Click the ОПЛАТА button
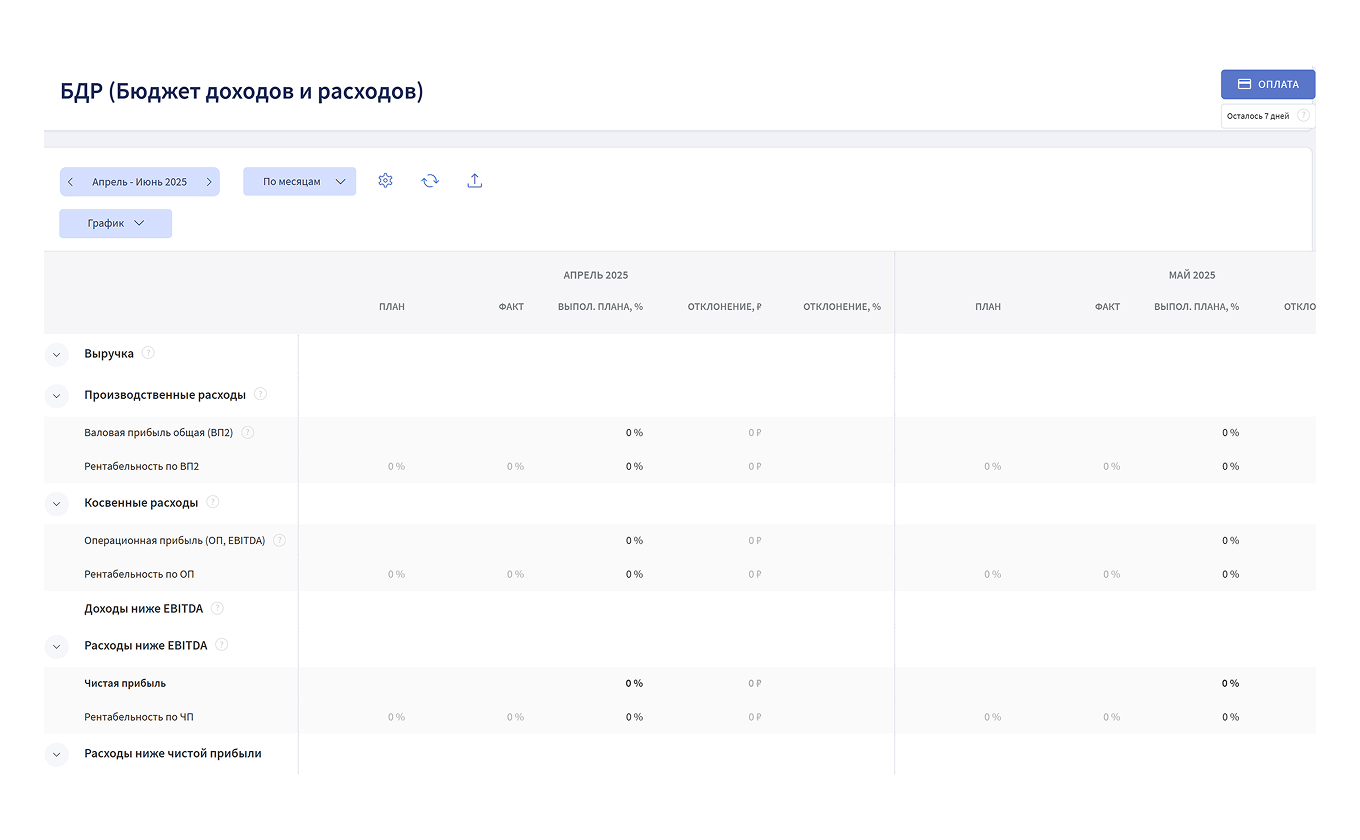 pyautogui.click(x=1267, y=85)
